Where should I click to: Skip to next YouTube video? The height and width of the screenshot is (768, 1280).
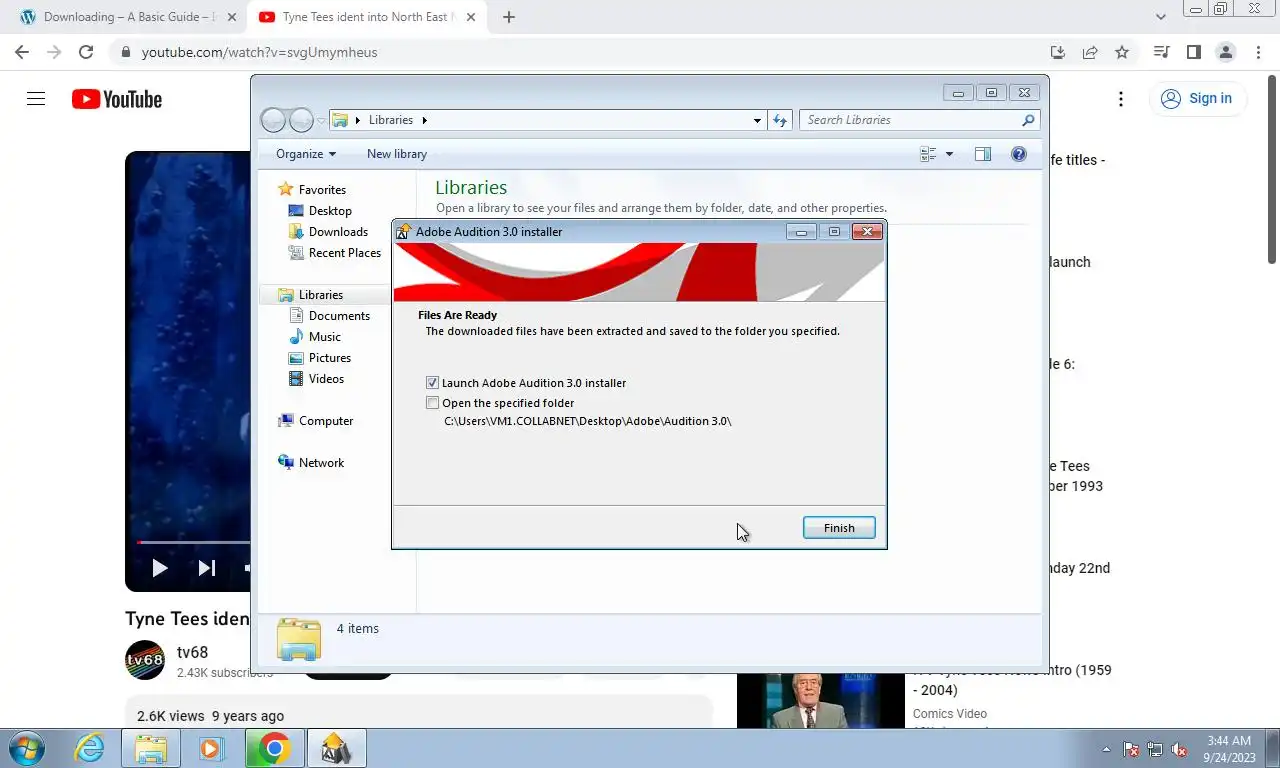(206, 568)
